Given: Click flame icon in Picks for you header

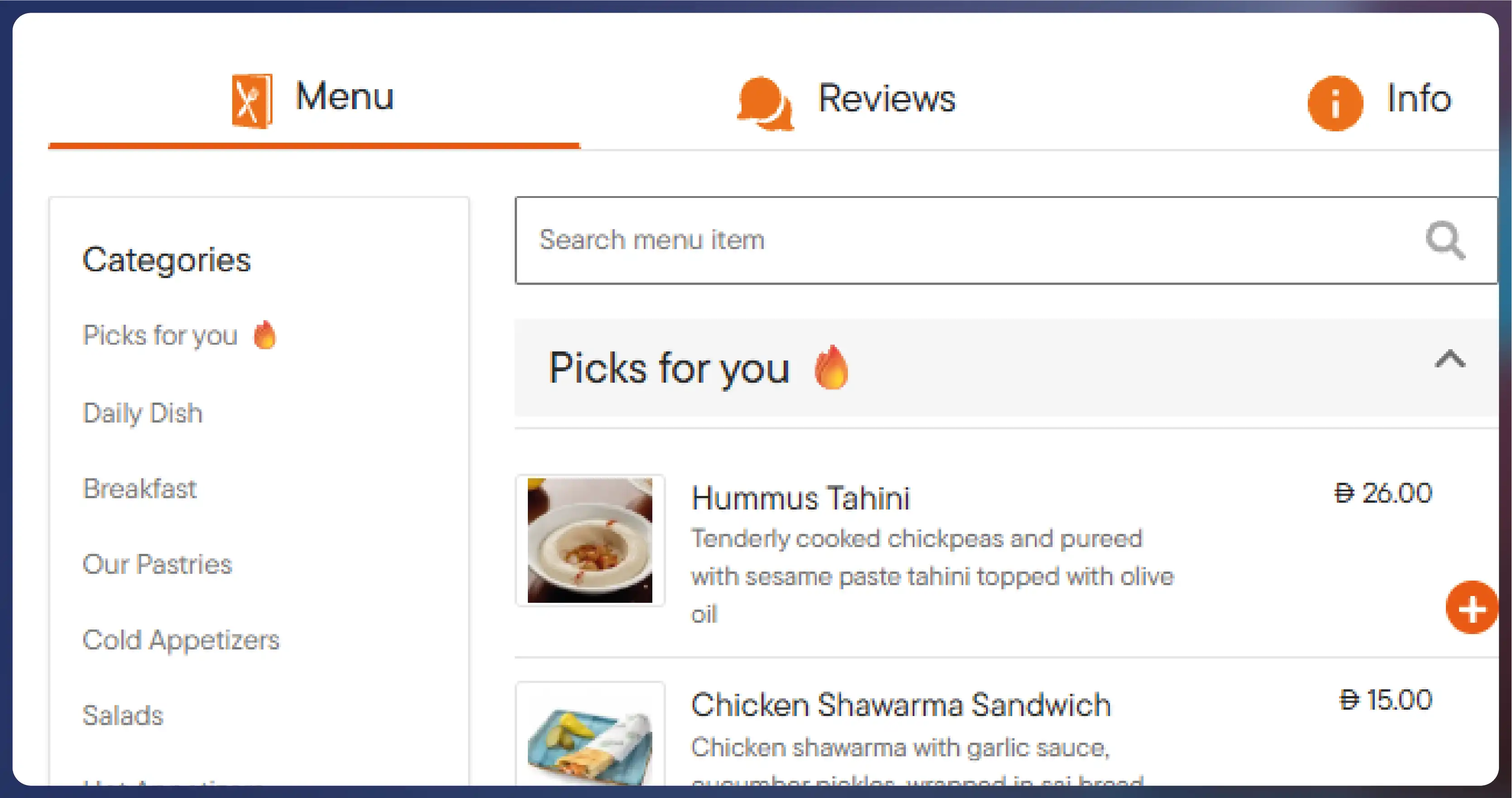Looking at the screenshot, I should [x=831, y=368].
